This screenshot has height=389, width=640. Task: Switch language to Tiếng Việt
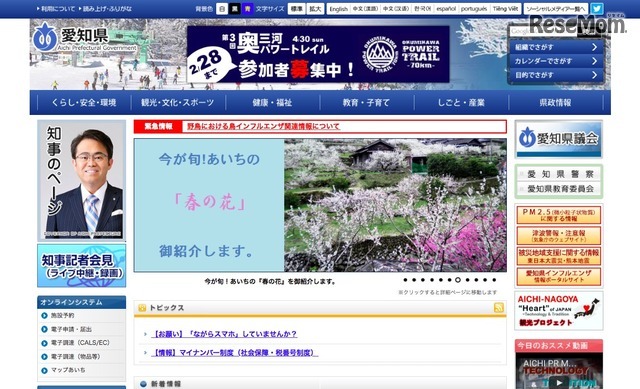pos(505,9)
